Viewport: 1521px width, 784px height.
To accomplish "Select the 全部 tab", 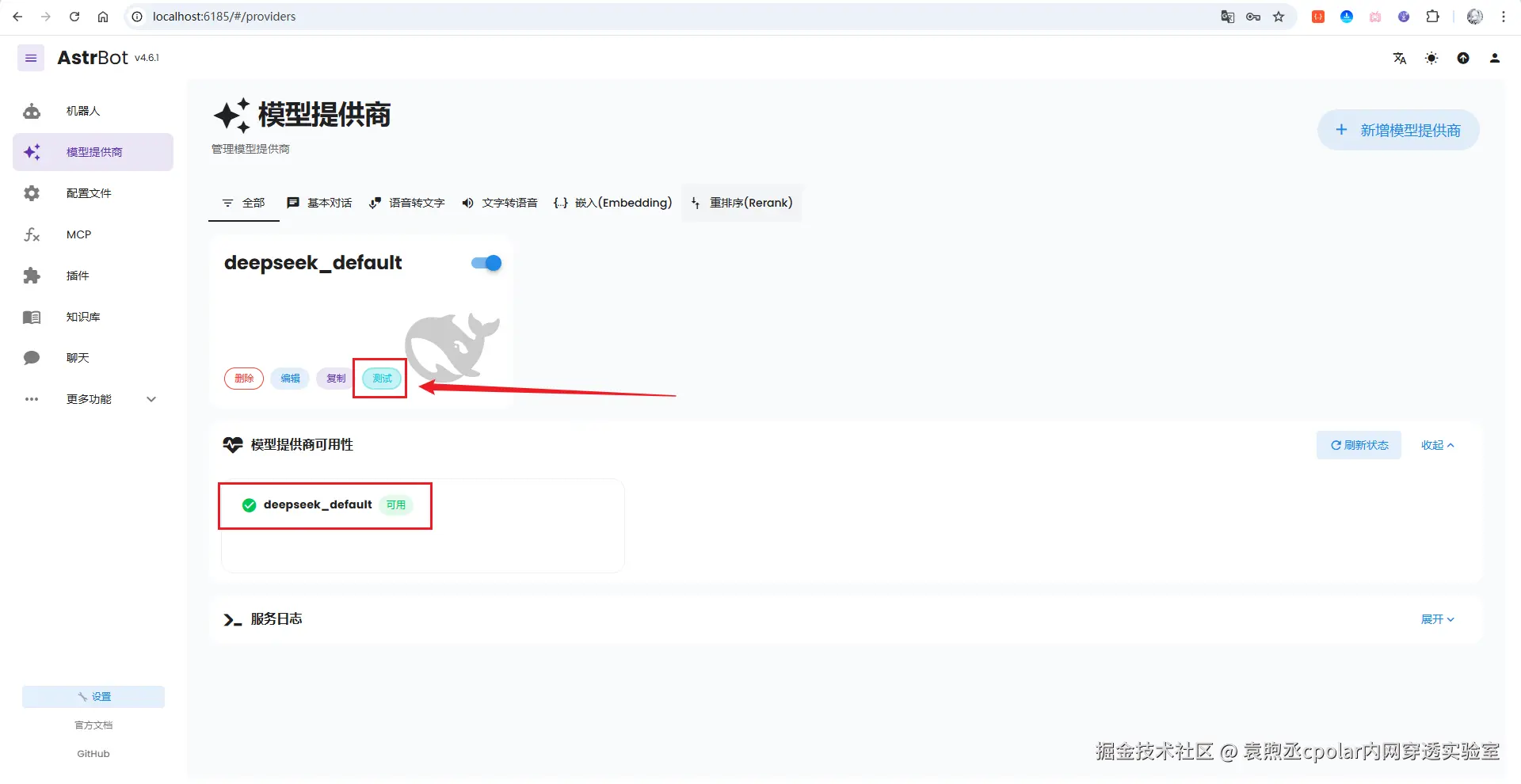I will click(244, 203).
